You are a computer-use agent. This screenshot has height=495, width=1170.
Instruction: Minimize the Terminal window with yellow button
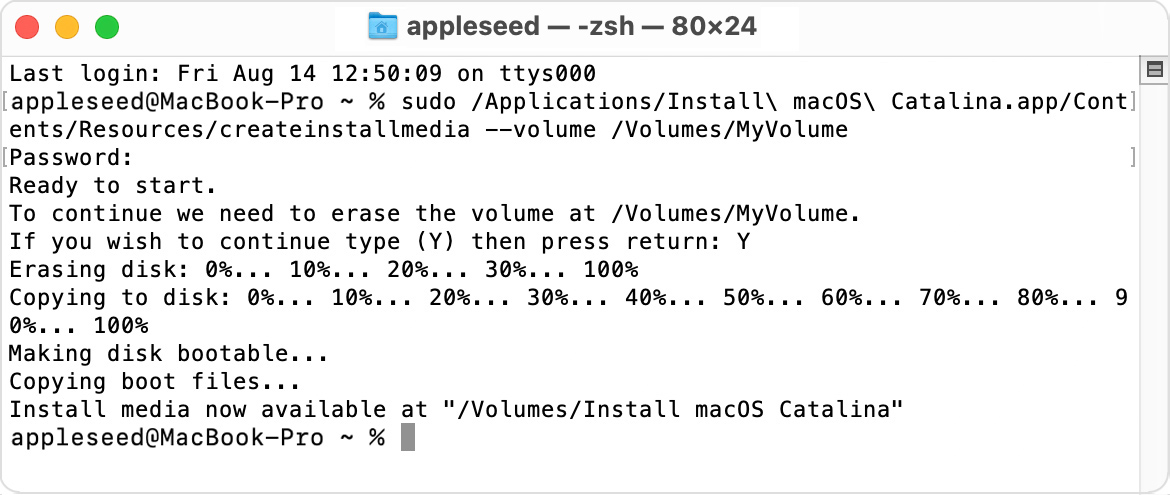click(x=67, y=27)
